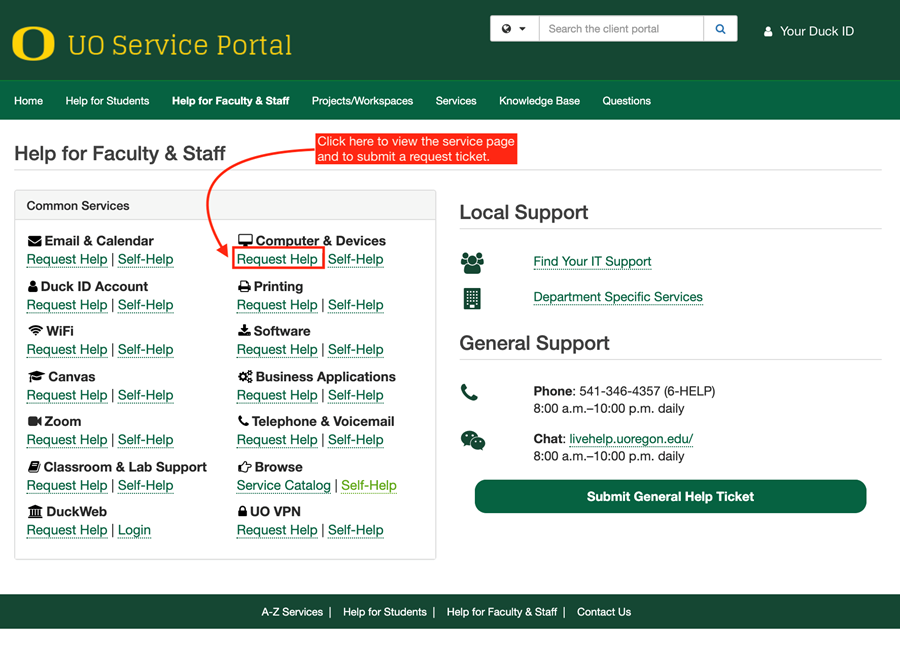
Task: Open the Projects/Workspaces menu item
Action: [362, 100]
